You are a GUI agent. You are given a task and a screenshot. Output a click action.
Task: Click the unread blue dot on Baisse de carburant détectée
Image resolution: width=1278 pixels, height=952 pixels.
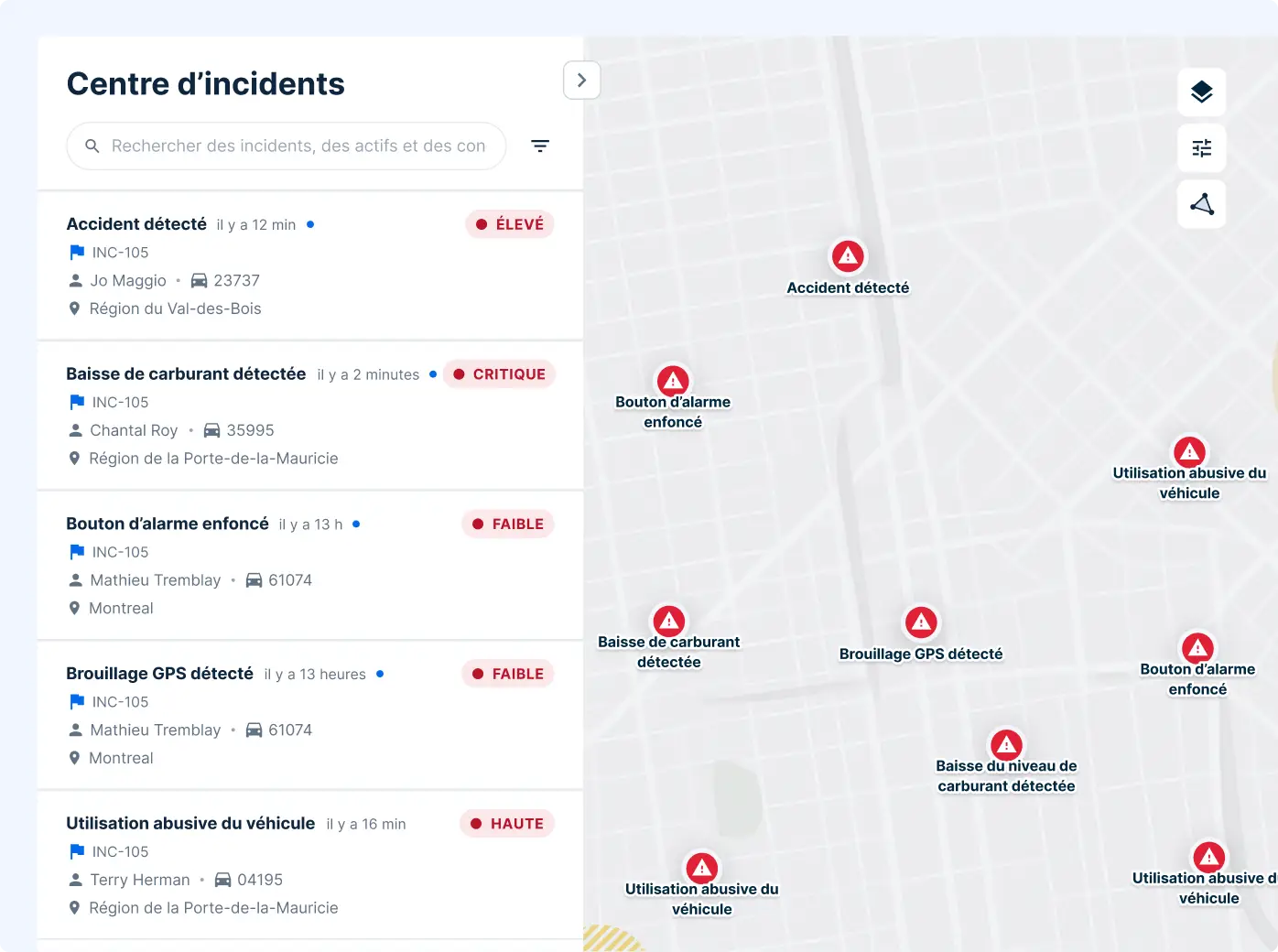pos(433,374)
